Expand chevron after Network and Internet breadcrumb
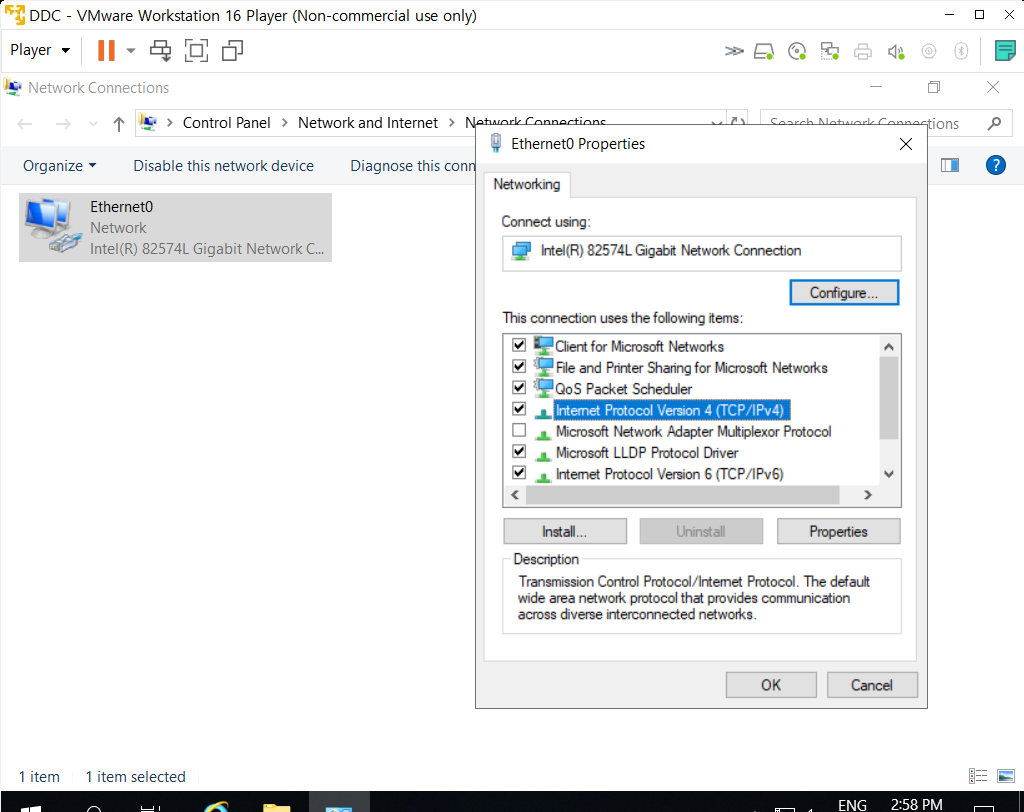The height and width of the screenshot is (812, 1024). (451, 123)
